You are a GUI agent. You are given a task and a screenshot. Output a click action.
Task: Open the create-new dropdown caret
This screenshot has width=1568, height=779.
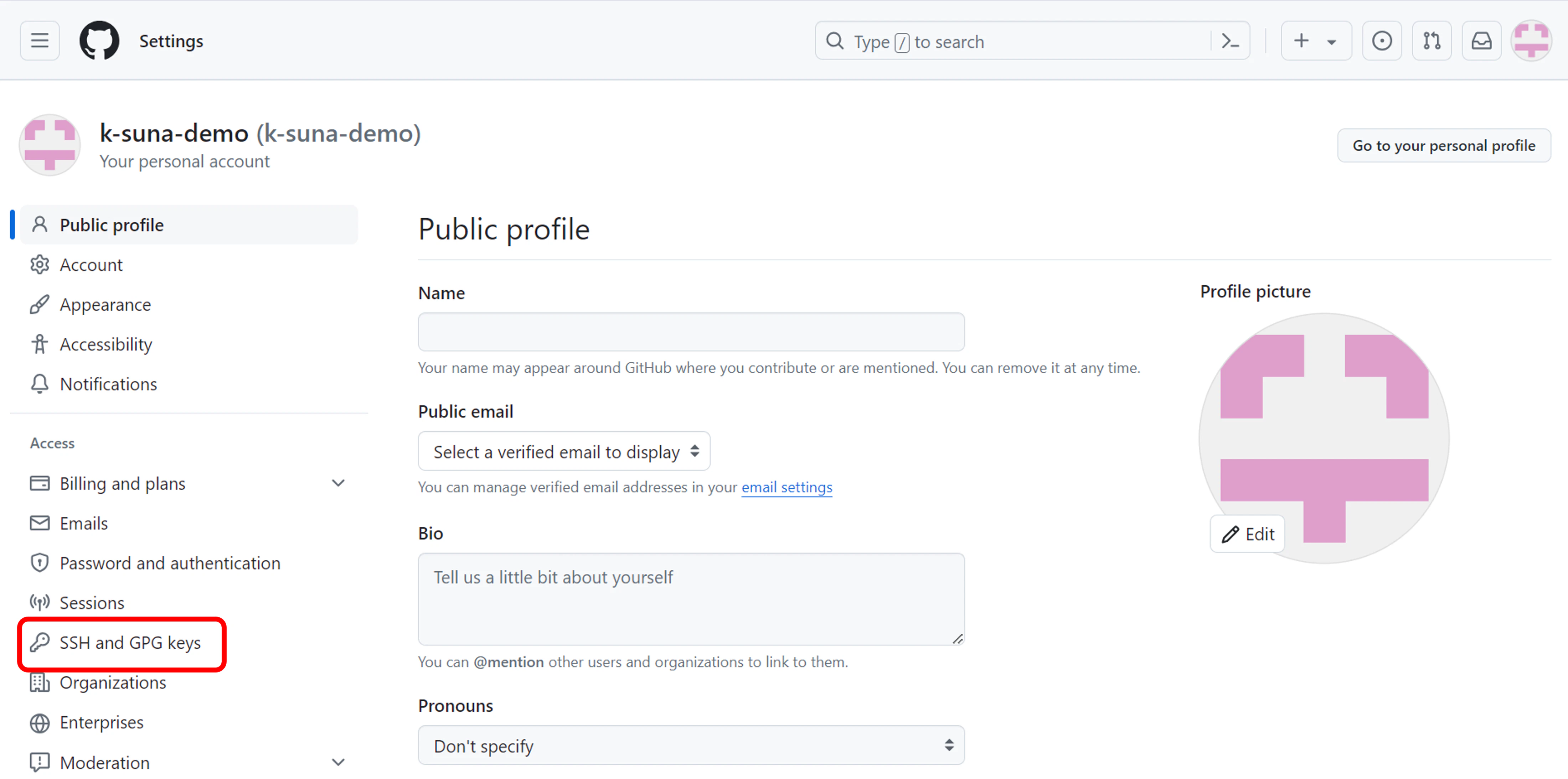click(x=1331, y=42)
